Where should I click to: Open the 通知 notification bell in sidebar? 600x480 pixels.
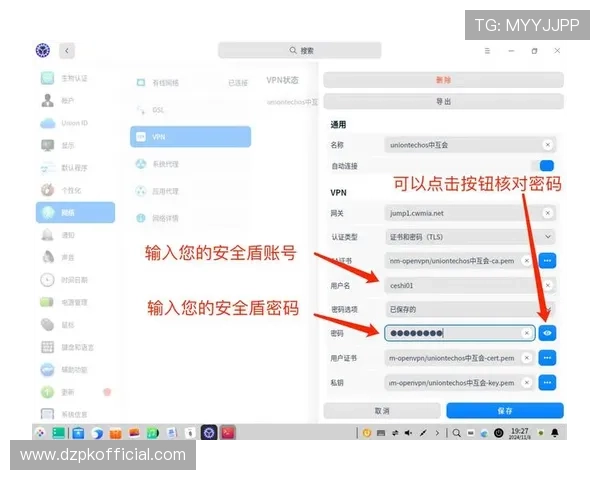tap(47, 235)
